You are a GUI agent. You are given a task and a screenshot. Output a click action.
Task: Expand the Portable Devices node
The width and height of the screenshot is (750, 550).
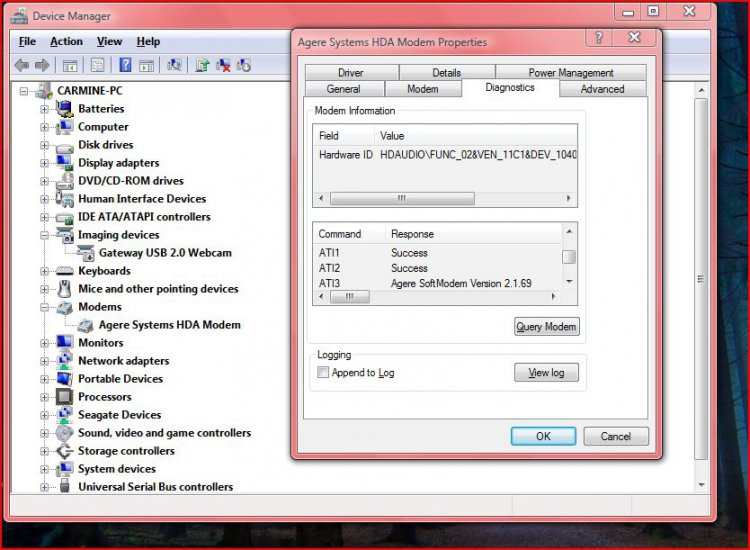click(x=44, y=379)
